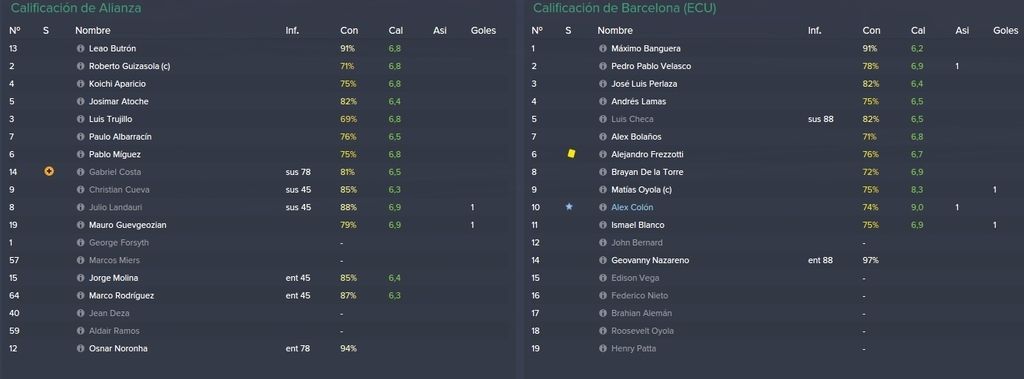This screenshot has height=379, width=1024.
Task: Click yellow card icon for Alejandro Frezzotti
Action: click(x=571, y=154)
